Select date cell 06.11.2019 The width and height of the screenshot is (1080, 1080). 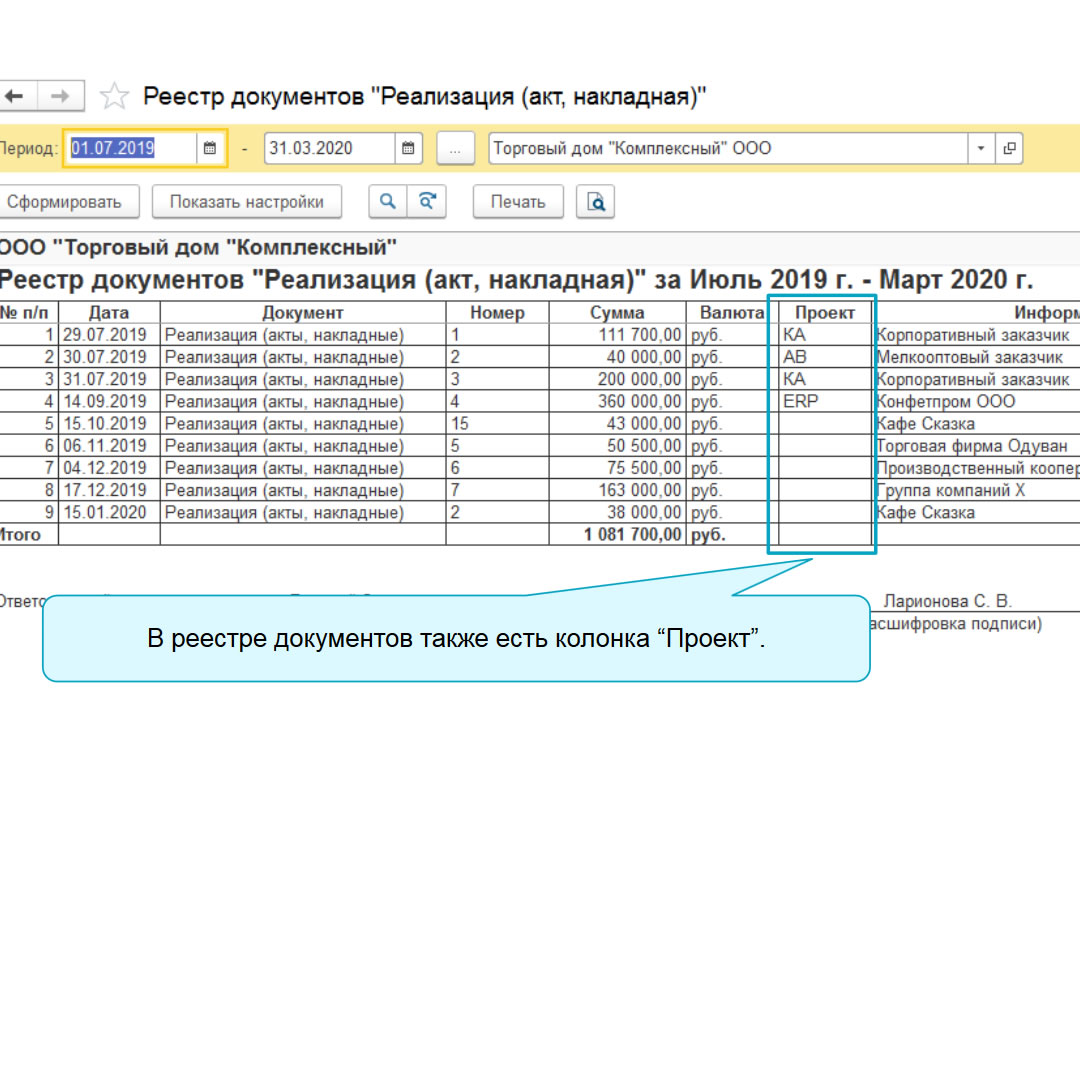[x=109, y=446]
